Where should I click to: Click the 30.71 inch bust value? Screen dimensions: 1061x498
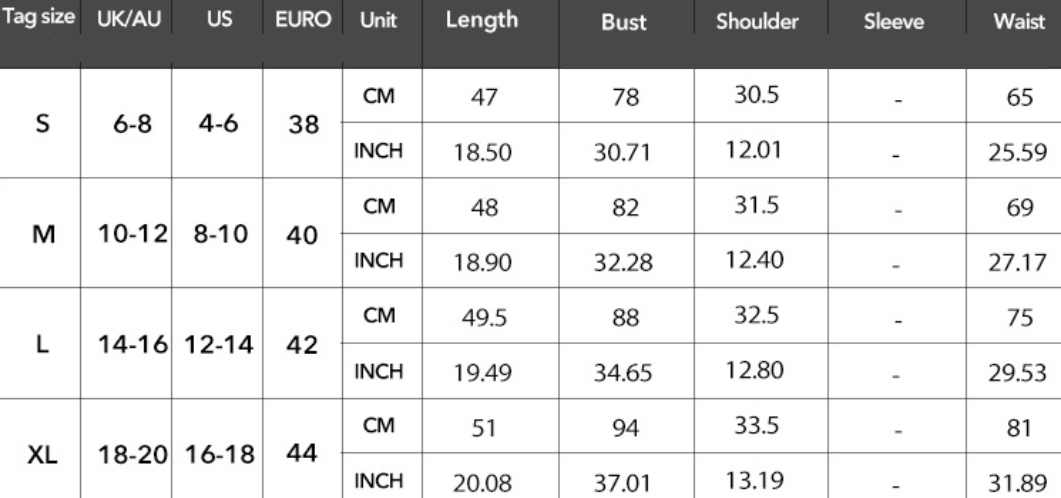[x=622, y=153]
